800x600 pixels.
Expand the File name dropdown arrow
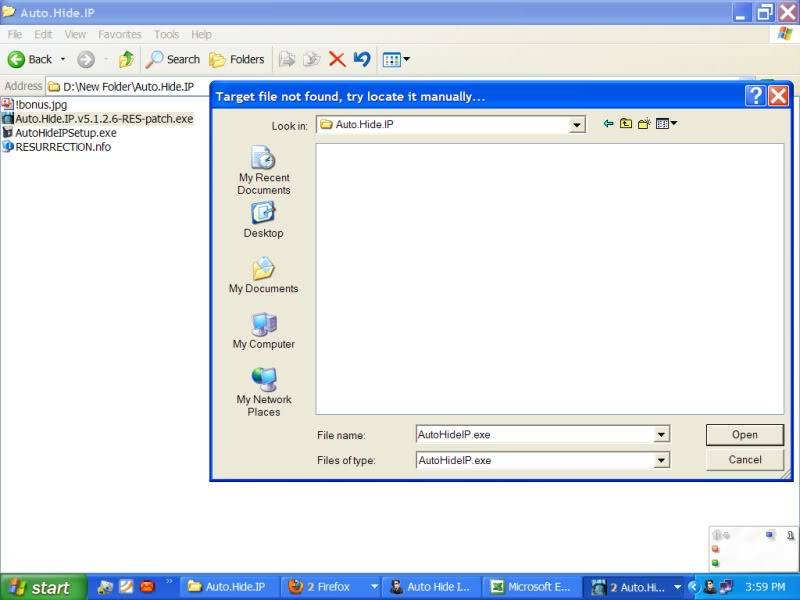coord(661,435)
